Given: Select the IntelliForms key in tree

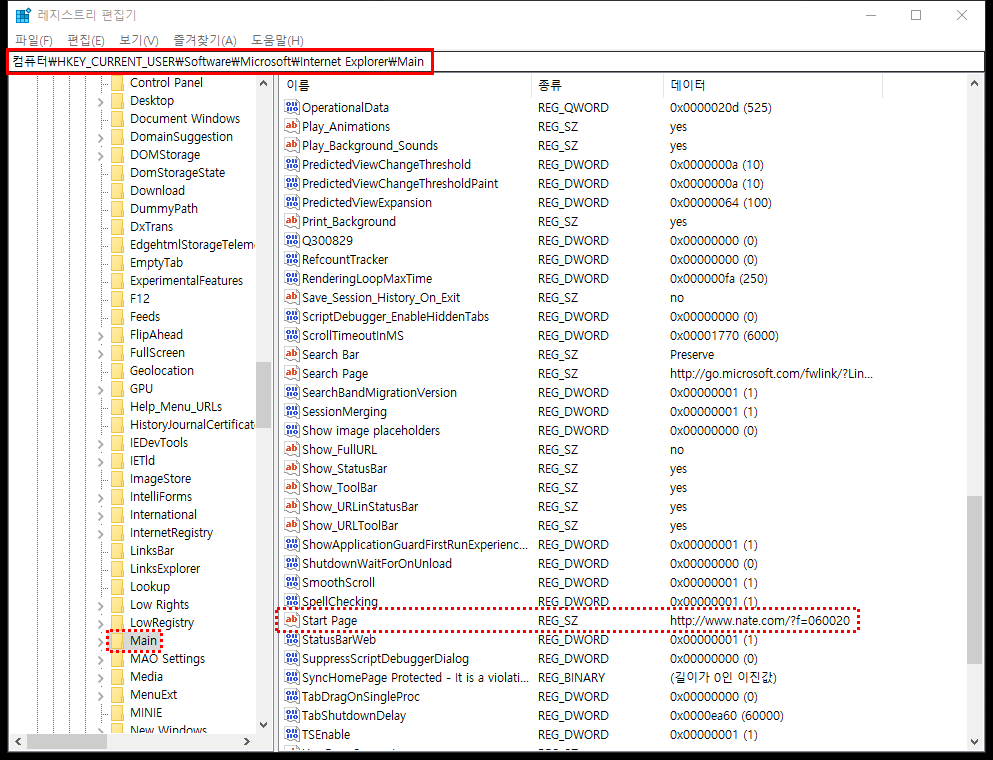Looking at the screenshot, I should coord(161,497).
